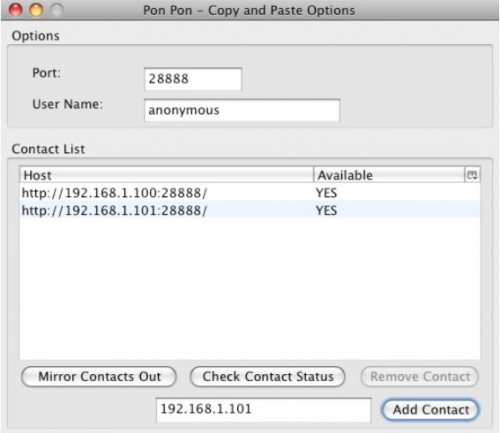This screenshot has height=433, width=500.
Task: Close the Pon Pon options window
Action: pos(15,10)
